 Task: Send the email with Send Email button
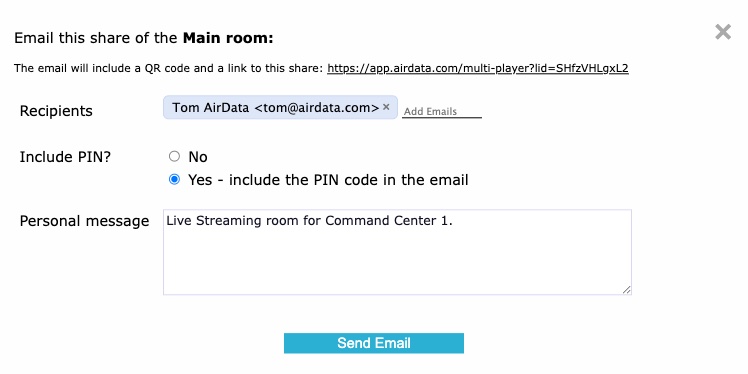[374, 343]
